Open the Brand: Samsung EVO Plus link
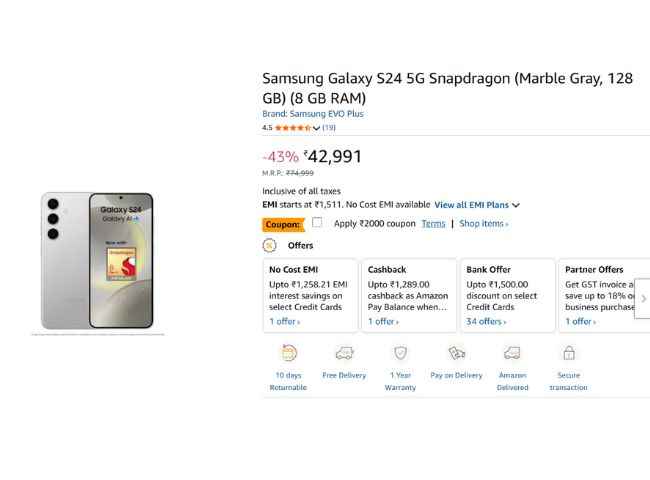This screenshot has width=650, height=480. pos(312,114)
